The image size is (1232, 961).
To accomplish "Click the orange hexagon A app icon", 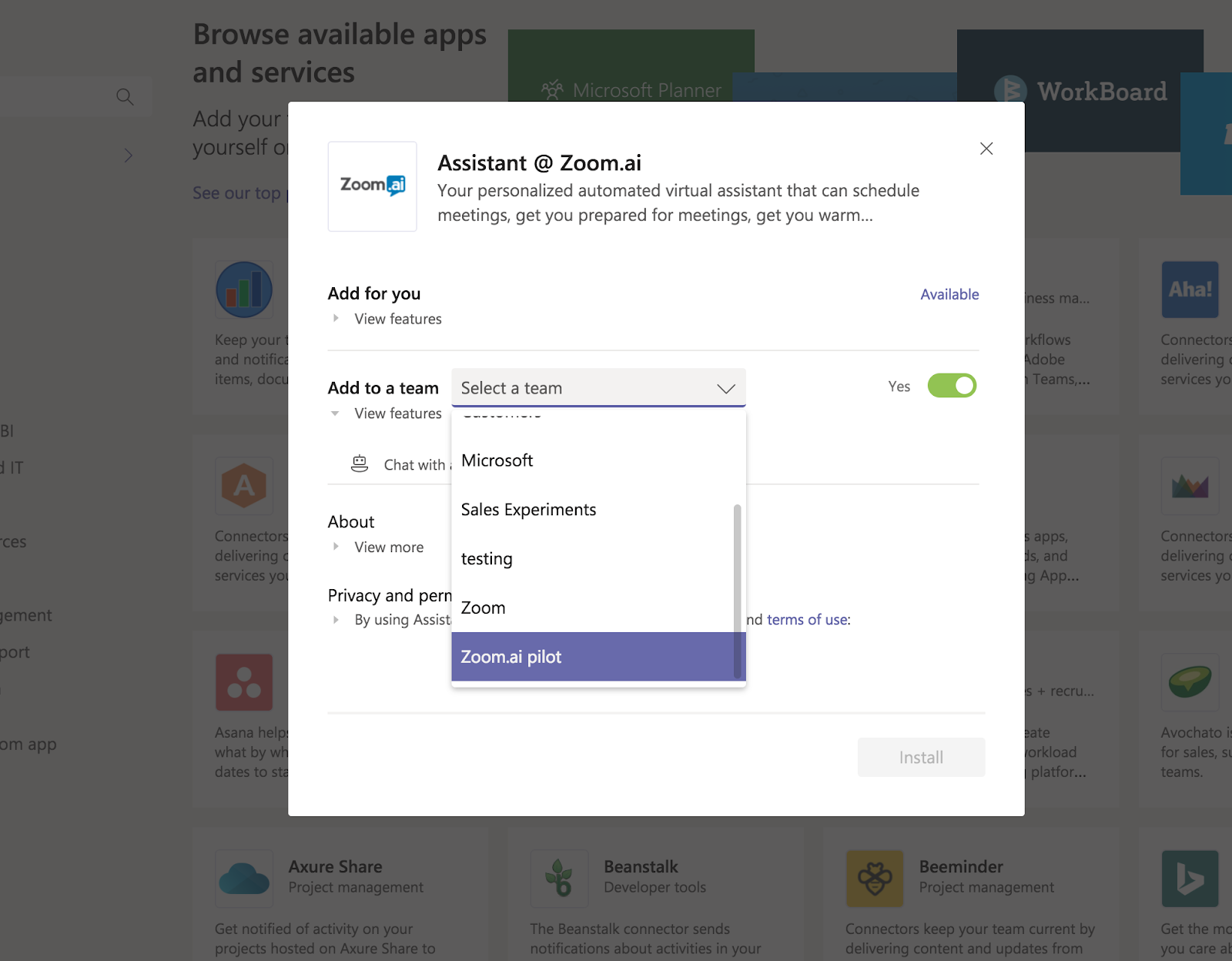I will pyautogui.click(x=244, y=486).
